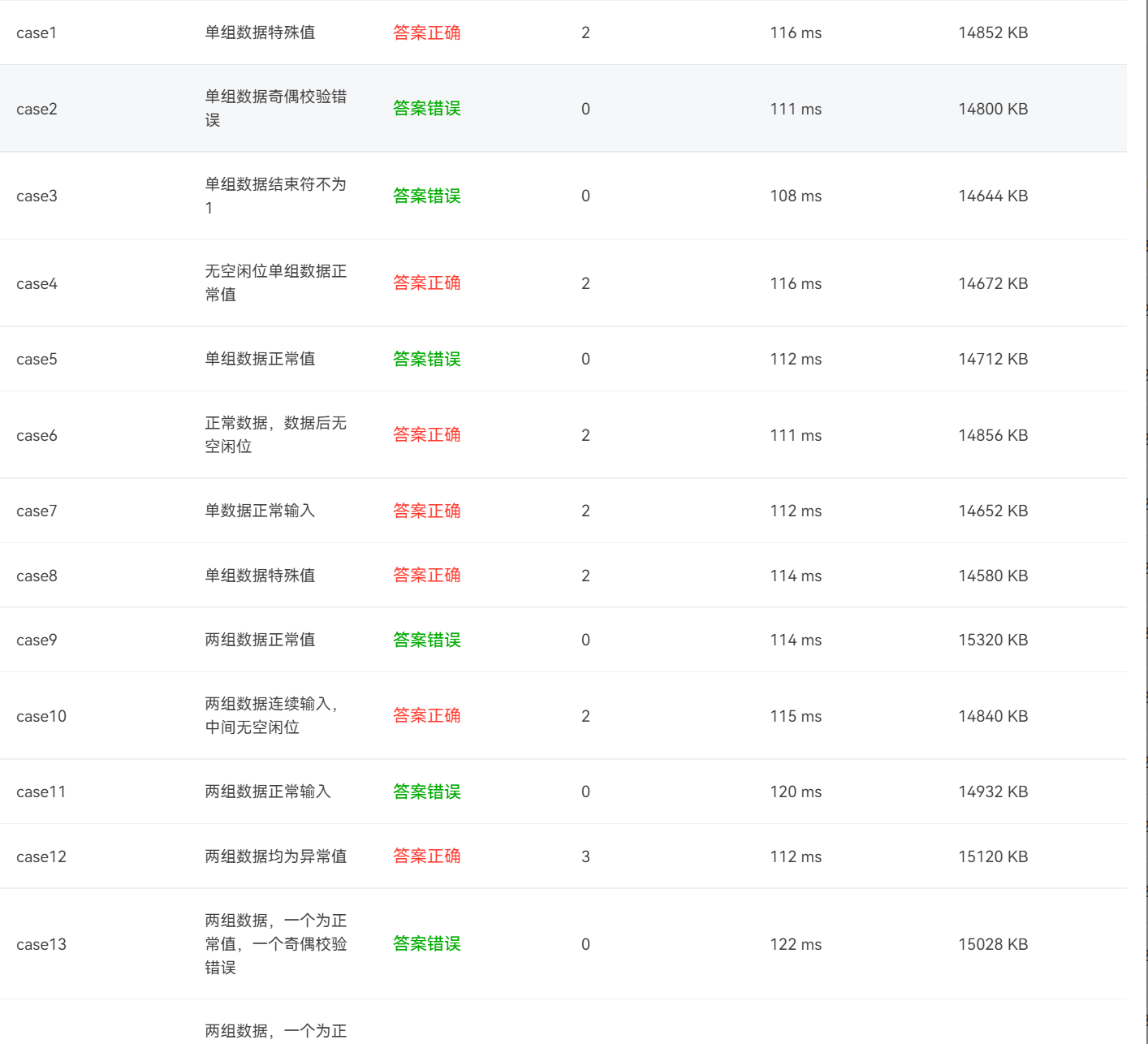The height and width of the screenshot is (1044, 1148).
Task: Click memory value 14580 KB
Action: tap(993, 576)
